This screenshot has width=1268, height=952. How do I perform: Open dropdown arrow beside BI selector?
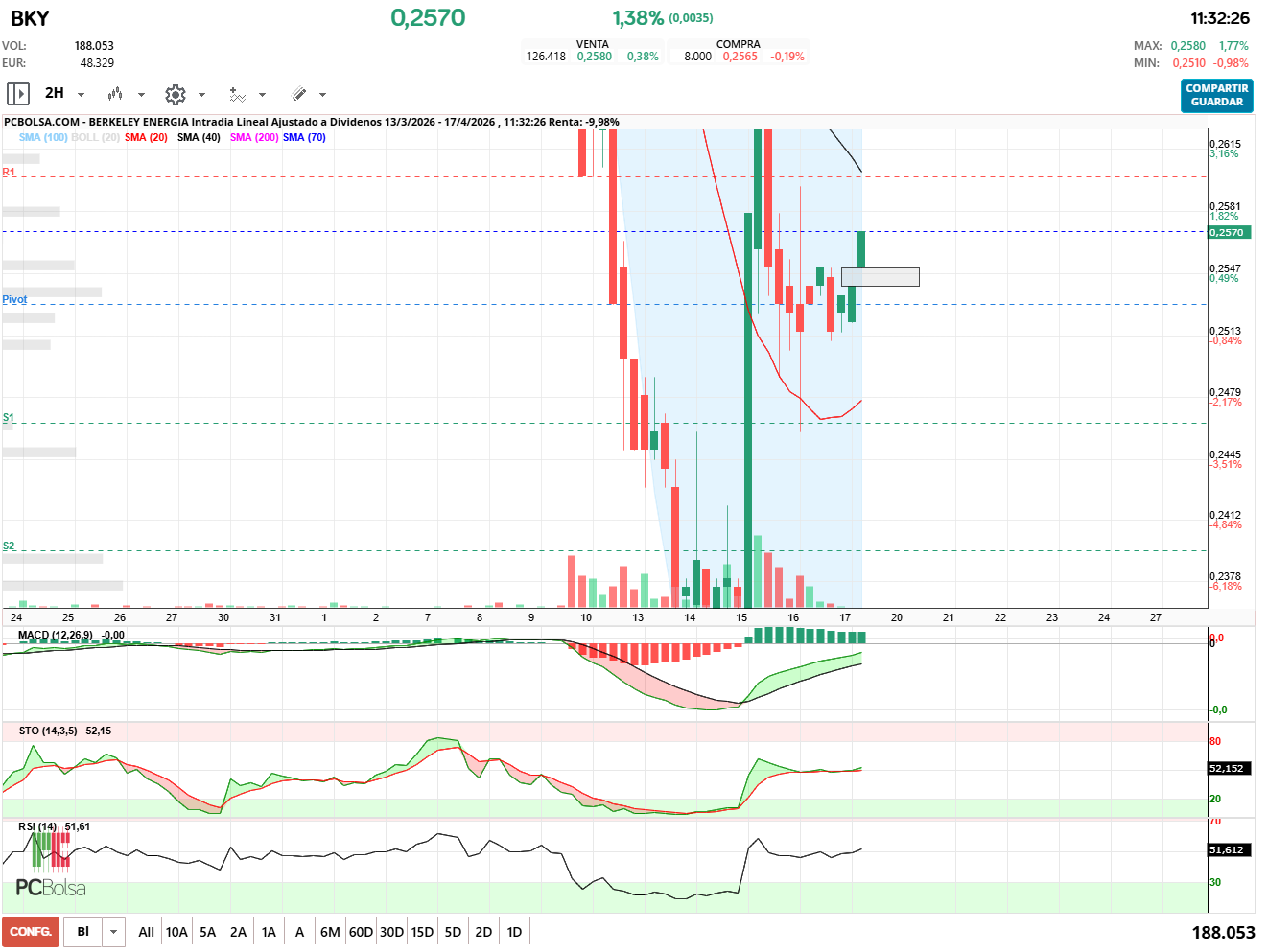coord(114,932)
